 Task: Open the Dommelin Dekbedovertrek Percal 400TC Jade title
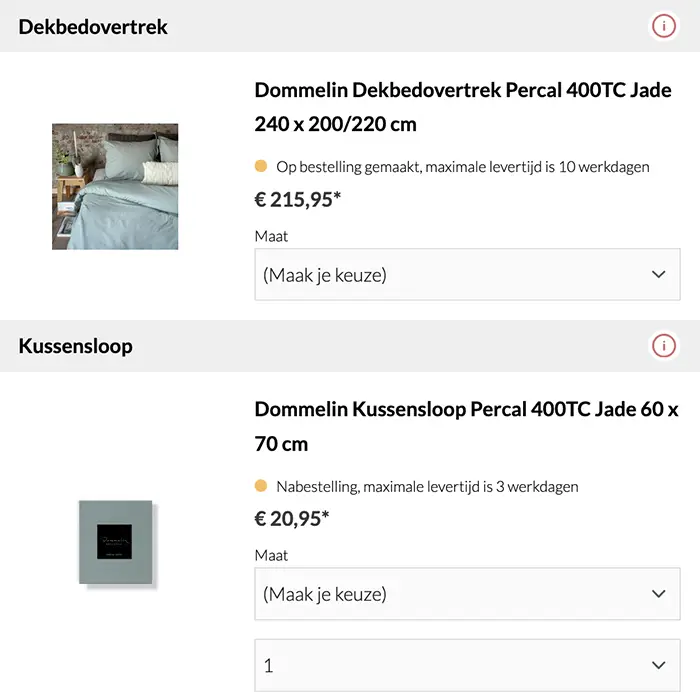tap(463, 107)
